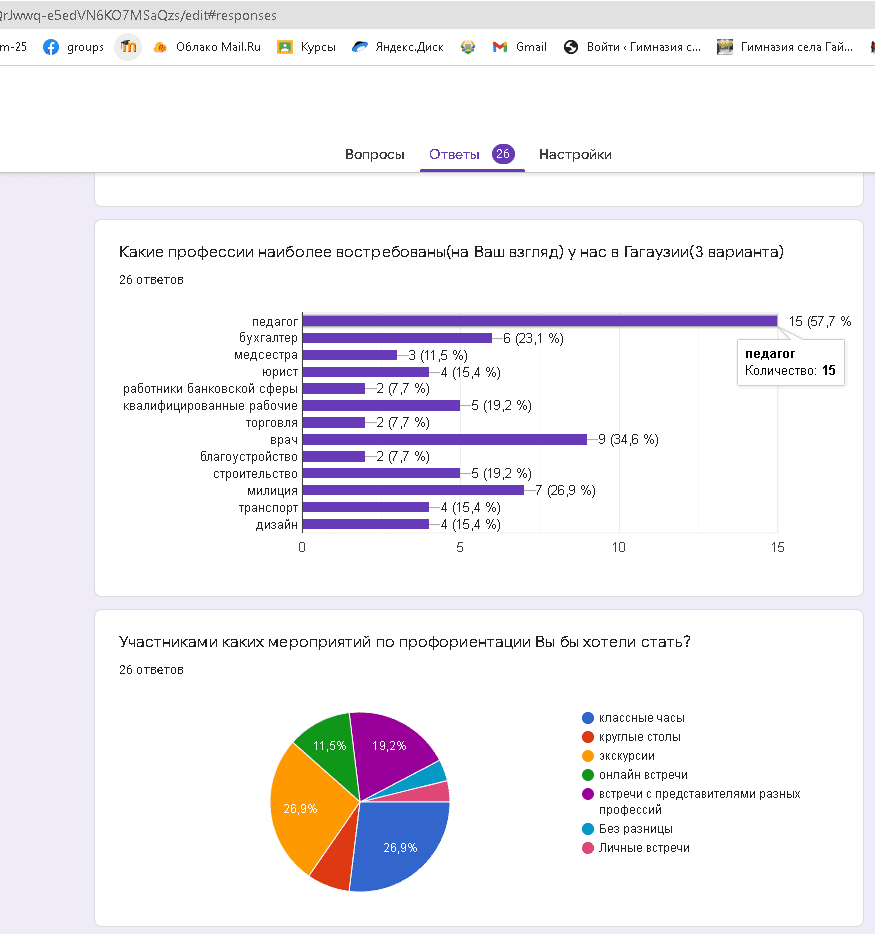Open the Gmail bookmark
The width and height of the screenshot is (875, 934).
(x=520, y=47)
